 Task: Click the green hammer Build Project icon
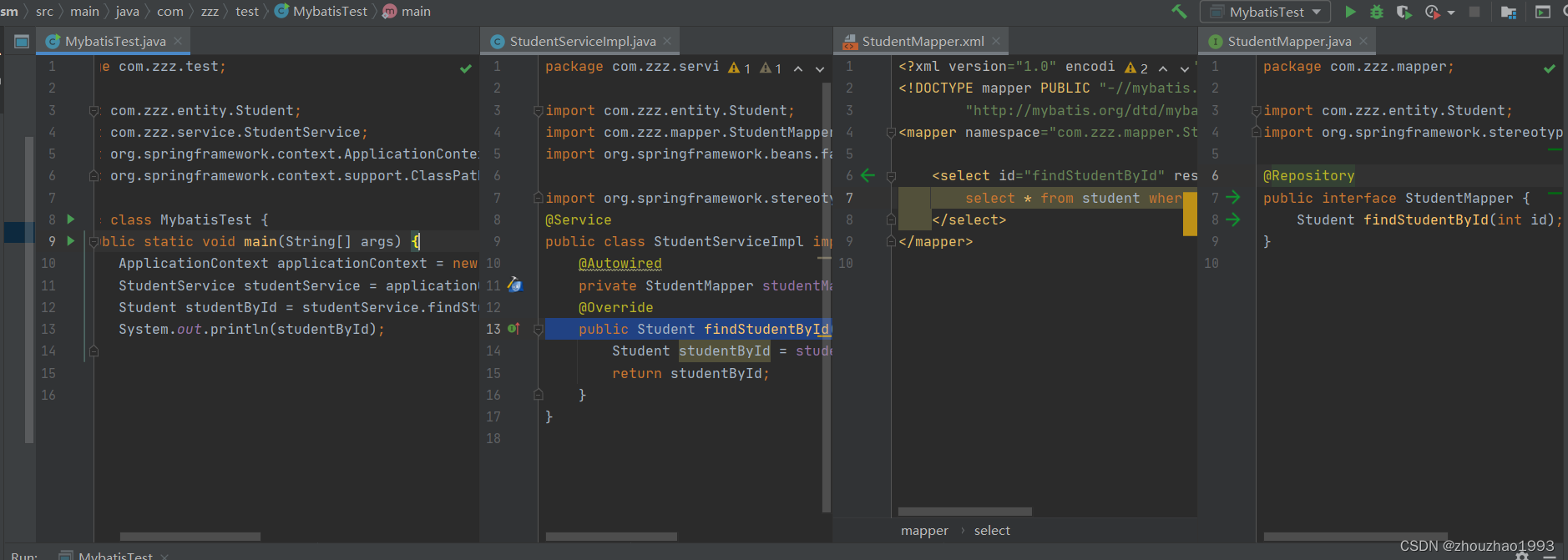click(x=1179, y=12)
